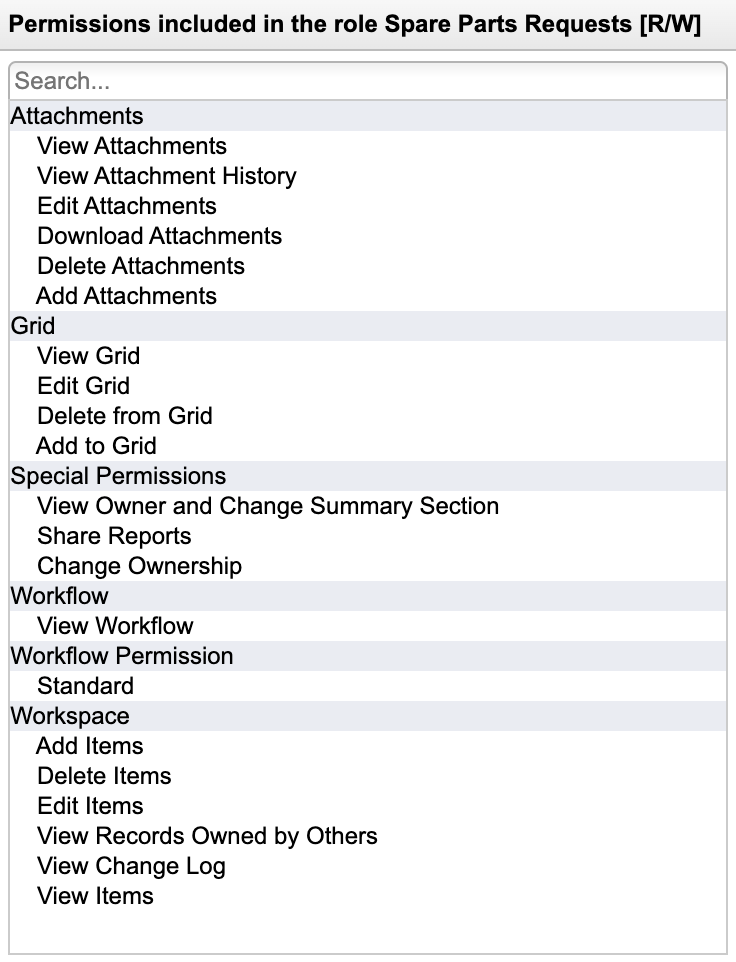Choose Edit Attachments permission
Image resolution: width=736 pixels, height=962 pixels.
tap(127, 206)
